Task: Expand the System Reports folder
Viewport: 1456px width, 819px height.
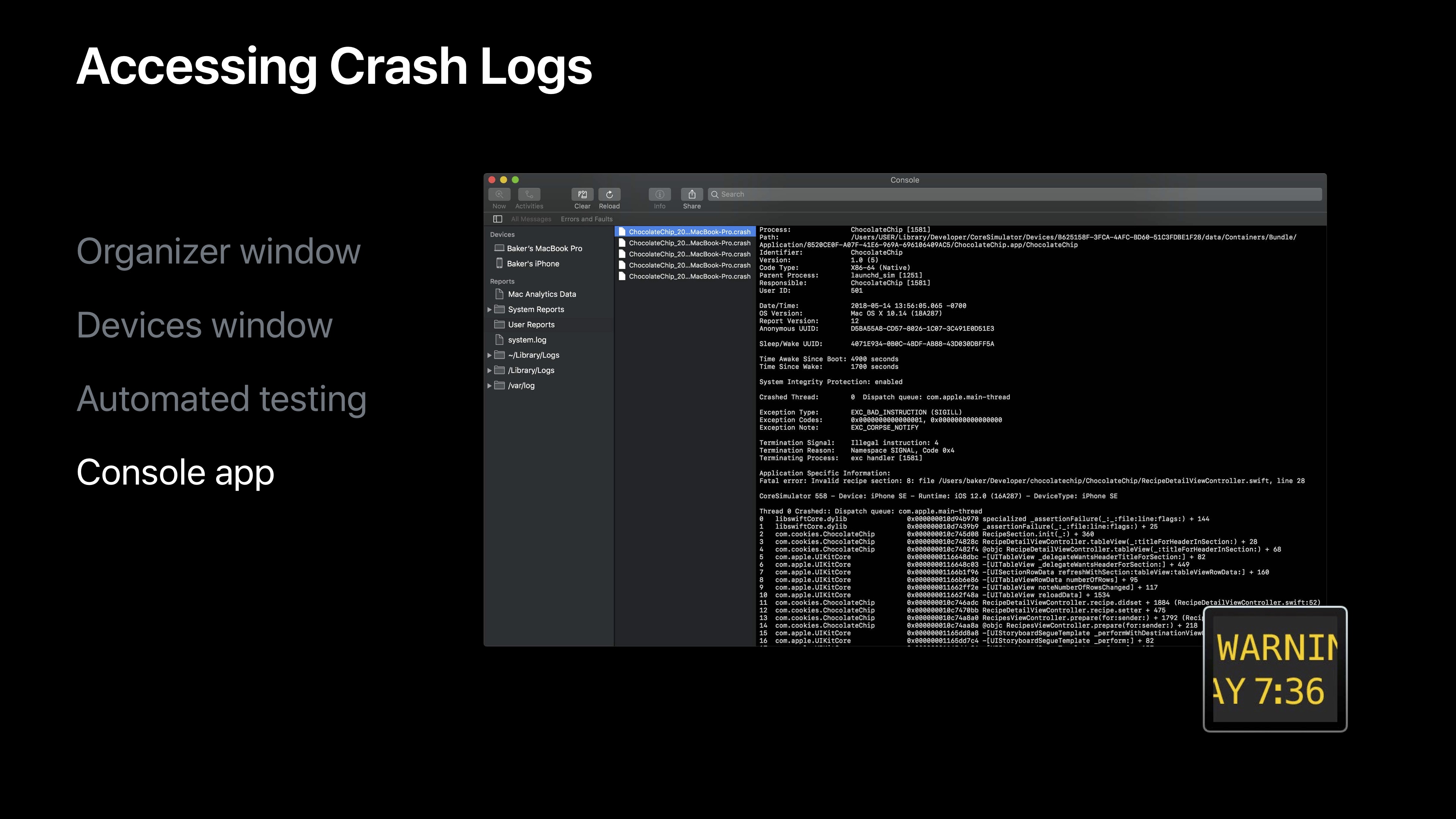Action: click(490, 310)
